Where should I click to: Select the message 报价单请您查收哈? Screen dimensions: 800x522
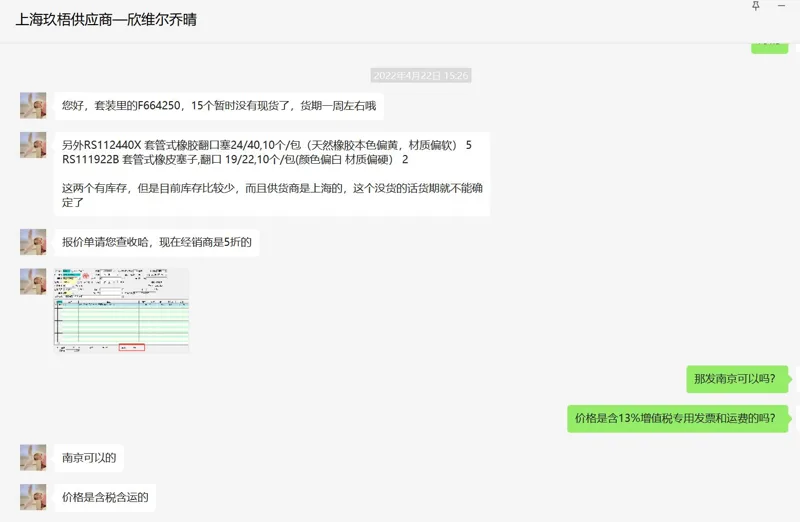(x=157, y=242)
